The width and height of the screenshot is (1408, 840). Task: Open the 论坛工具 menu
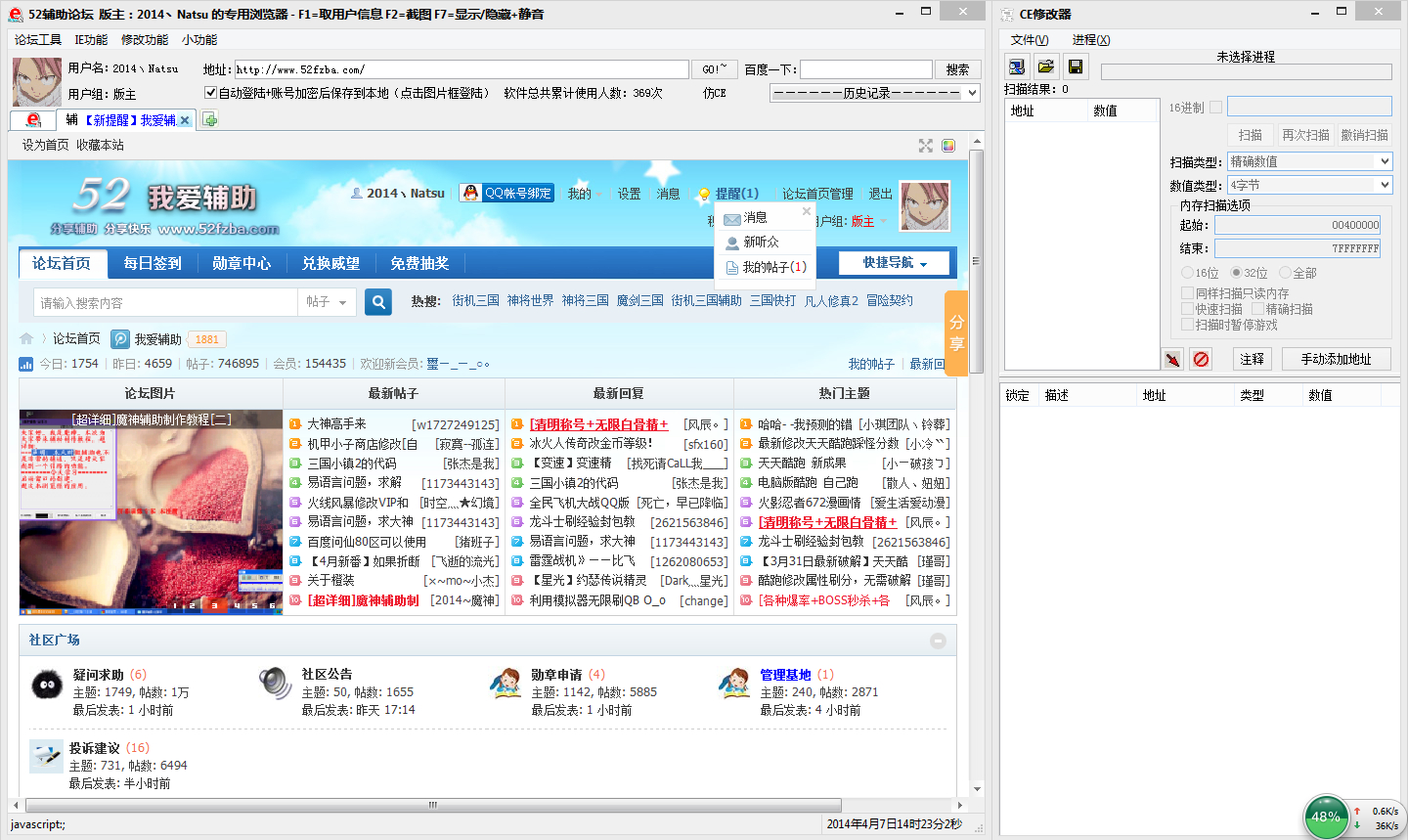[x=38, y=40]
